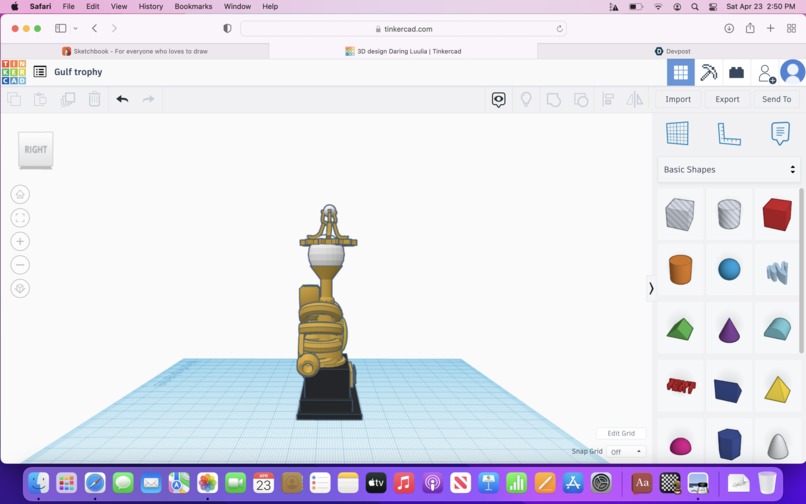The height and width of the screenshot is (504, 806).
Task: Zoom in with the plus button
Action: [x=20, y=241]
